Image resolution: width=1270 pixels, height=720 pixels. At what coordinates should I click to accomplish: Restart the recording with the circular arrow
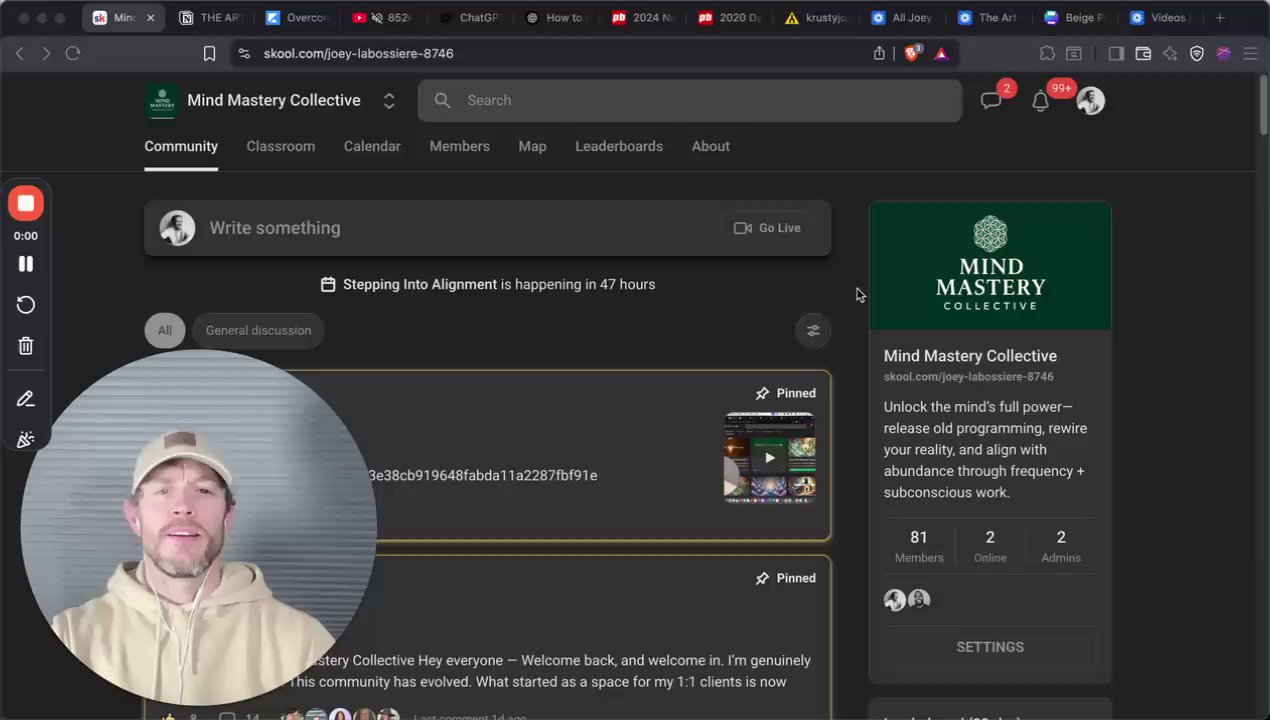[26, 305]
